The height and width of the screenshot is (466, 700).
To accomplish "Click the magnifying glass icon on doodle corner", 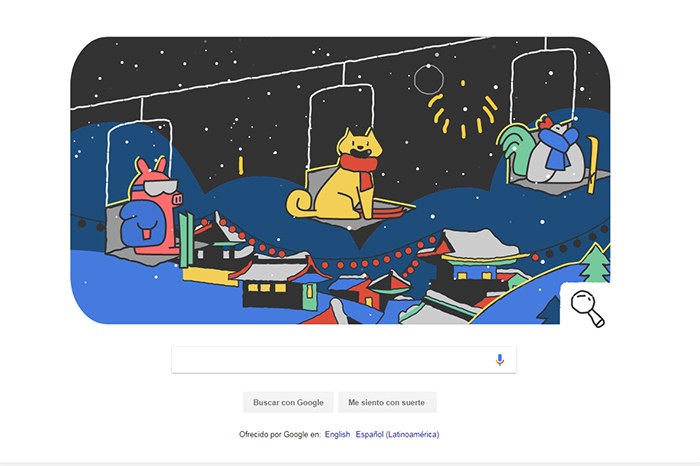I will tap(588, 308).
